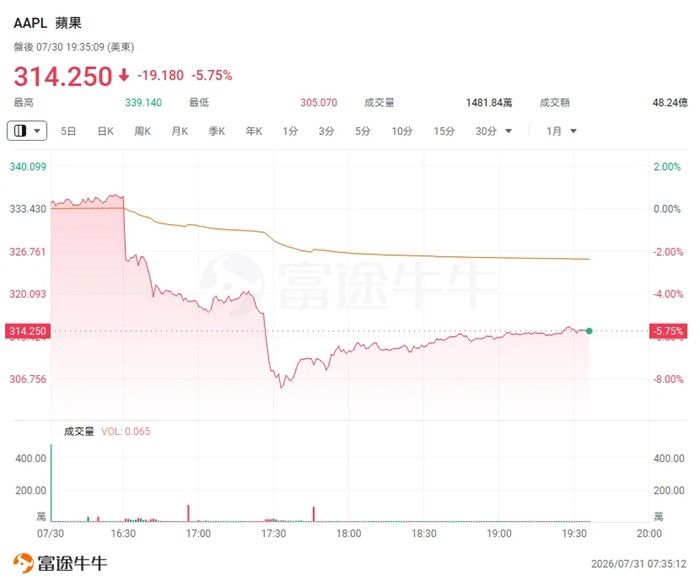Screen dimensions: 700x586
Task: Pick the 15分 interval option
Action: 444,131
